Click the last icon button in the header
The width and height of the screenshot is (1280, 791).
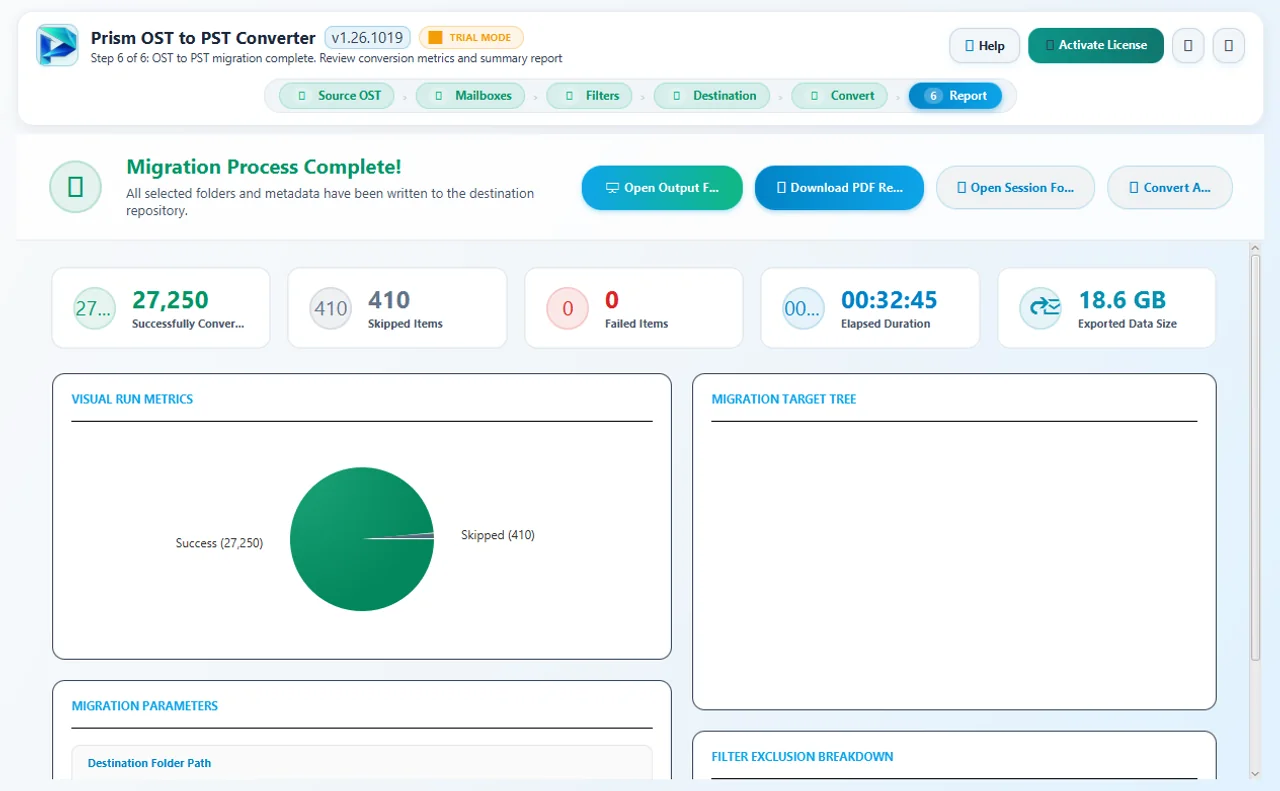[x=1229, y=46]
